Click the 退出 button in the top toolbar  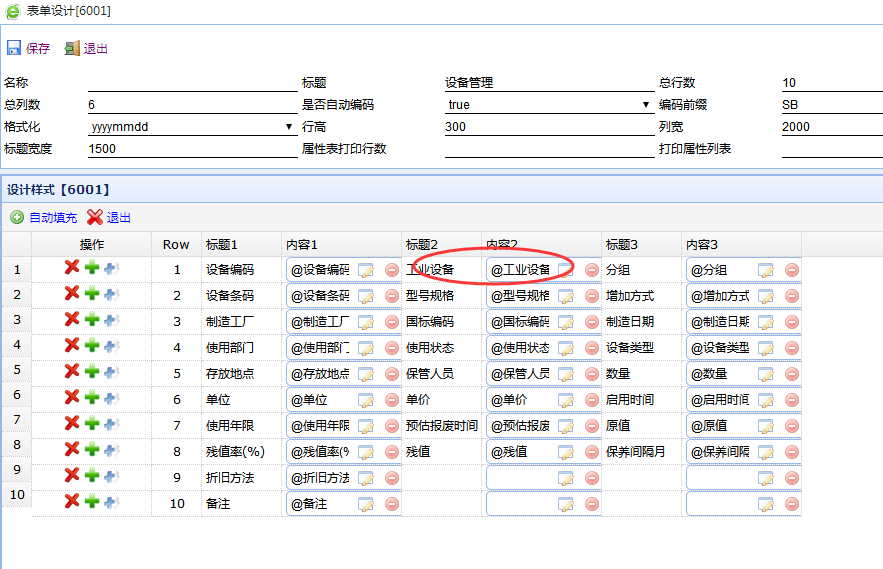pos(86,48)
